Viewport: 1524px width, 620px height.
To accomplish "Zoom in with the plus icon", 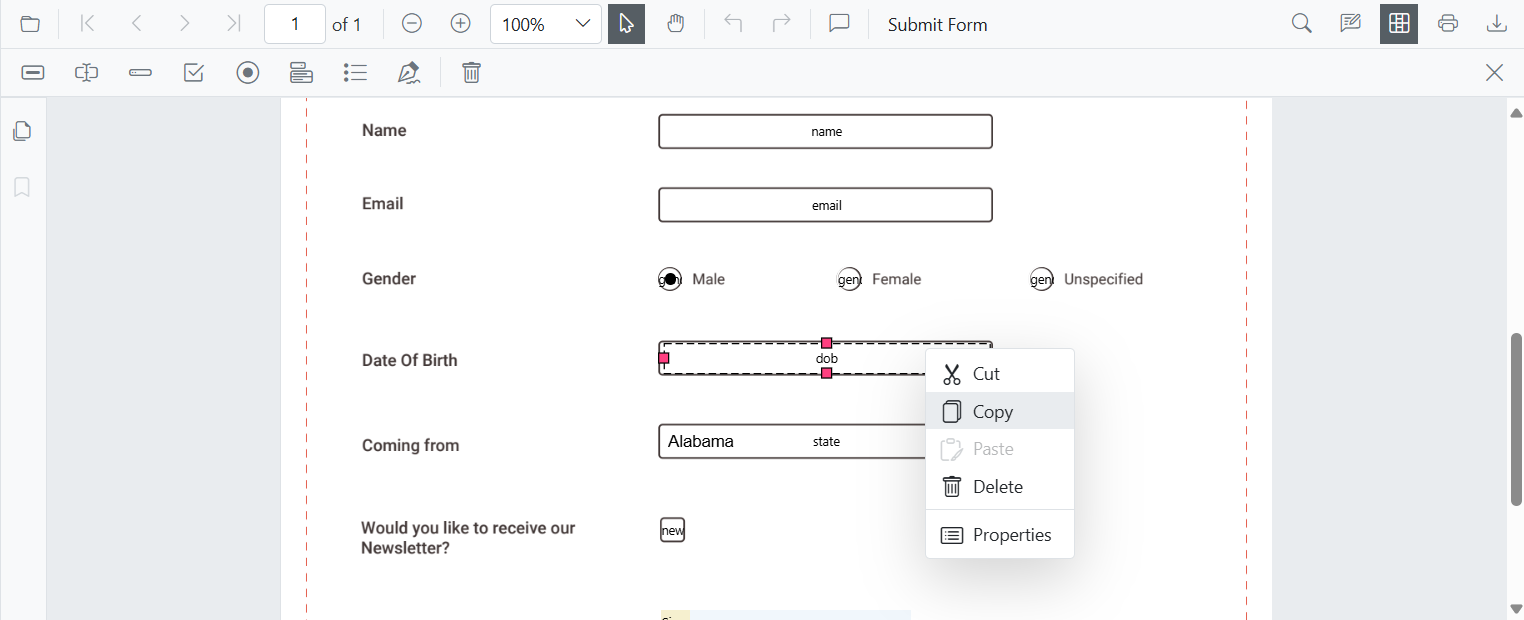I will (x=460, y=24).
